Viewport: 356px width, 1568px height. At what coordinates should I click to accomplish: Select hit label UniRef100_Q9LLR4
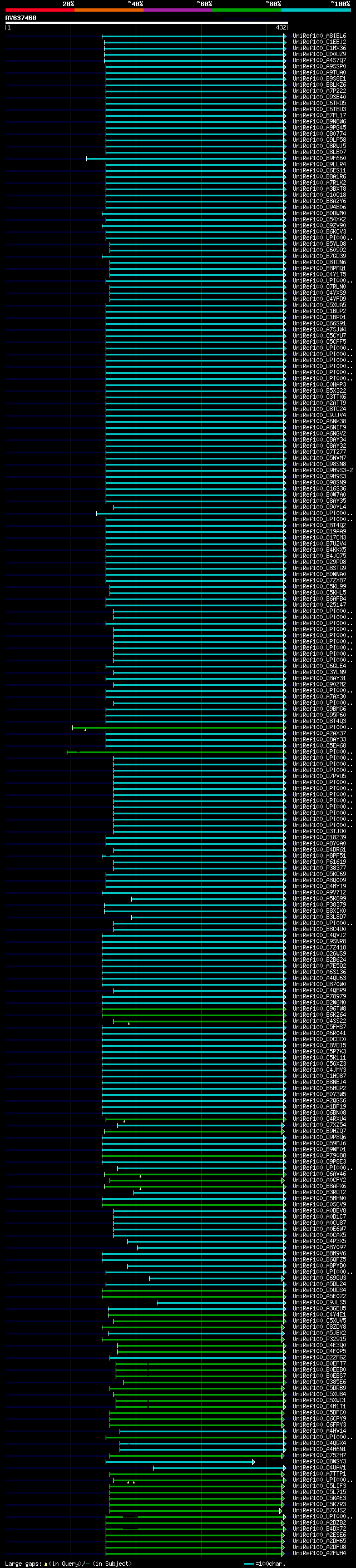[319, 165]
